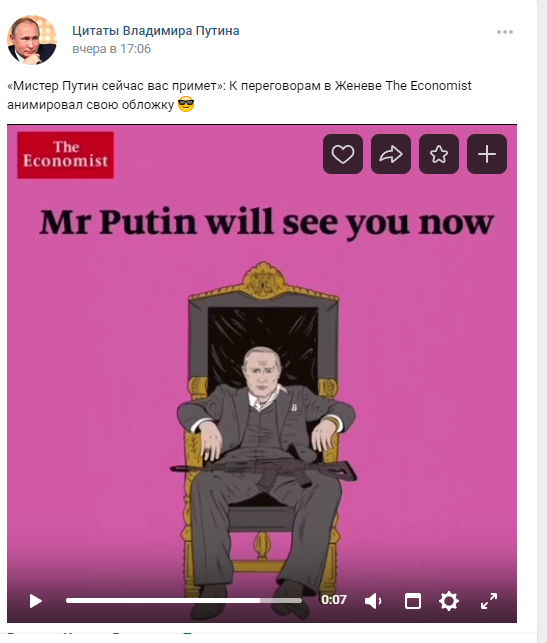Viewport: 547px width, 643px height.
Task: Like the video with heart icon
Action: [343, 154]
